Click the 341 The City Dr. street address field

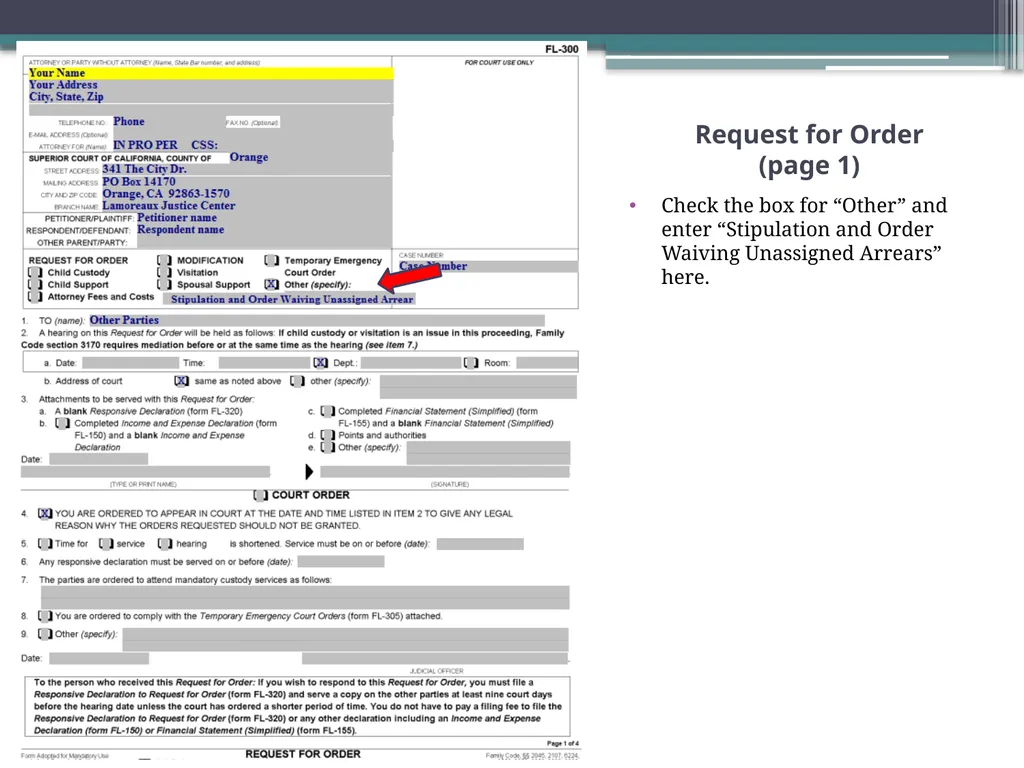[246, 169]
